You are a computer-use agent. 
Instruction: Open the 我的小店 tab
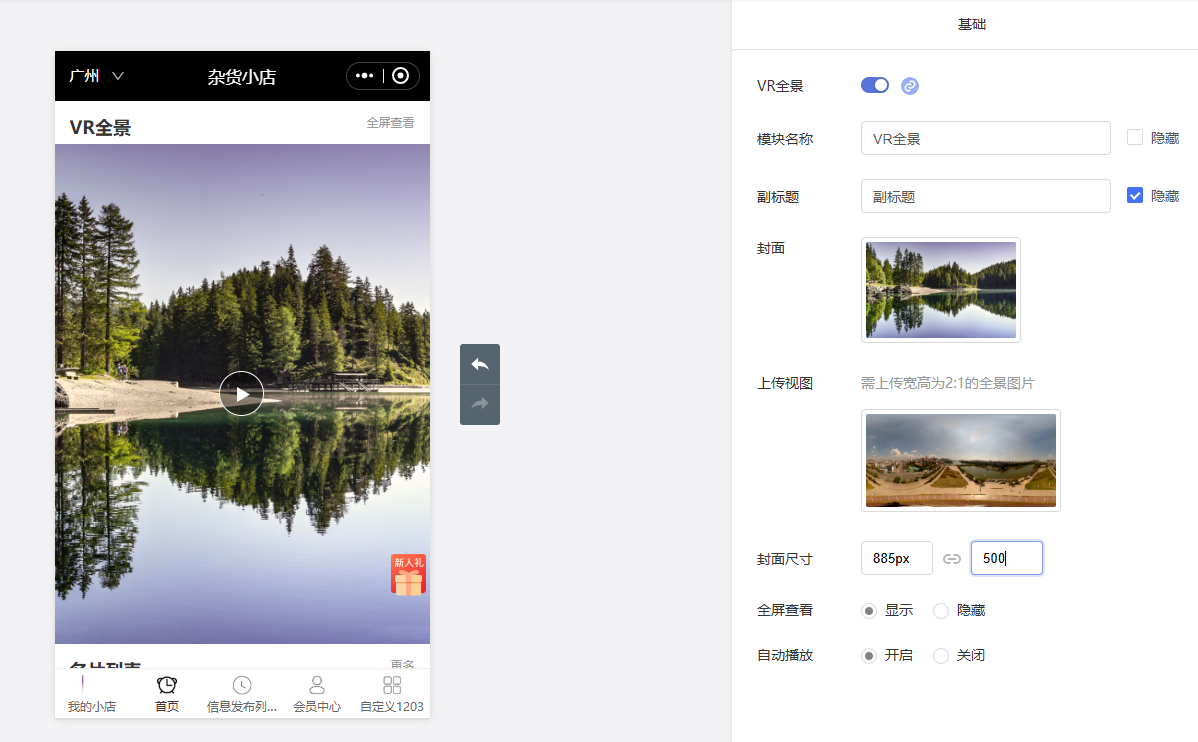(92, 694)
